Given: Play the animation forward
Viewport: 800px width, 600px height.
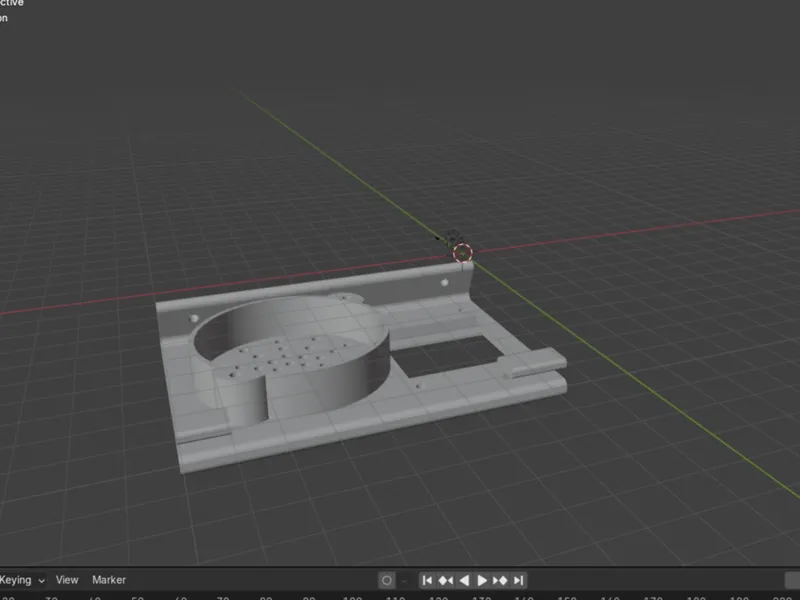Looking at the screenshot, I should coord(482,581).
